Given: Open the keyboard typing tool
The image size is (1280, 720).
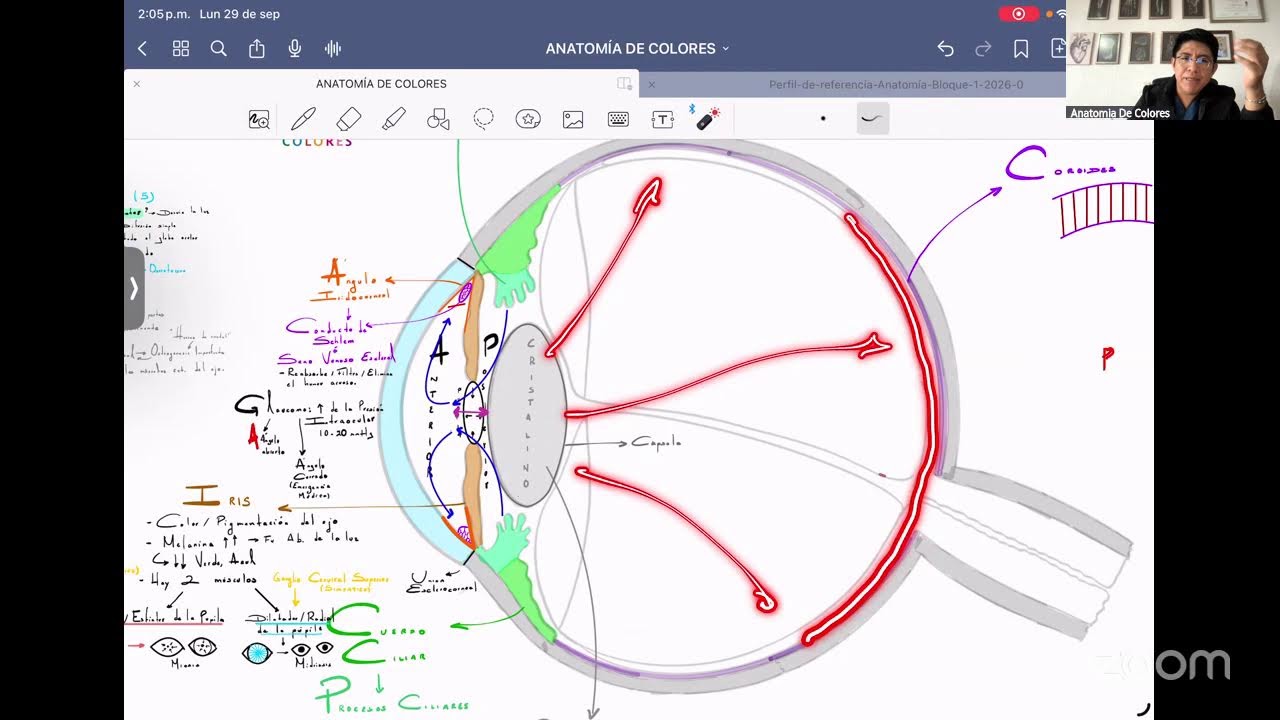Looking at the screenshot, I should click(x=618, y=120).
